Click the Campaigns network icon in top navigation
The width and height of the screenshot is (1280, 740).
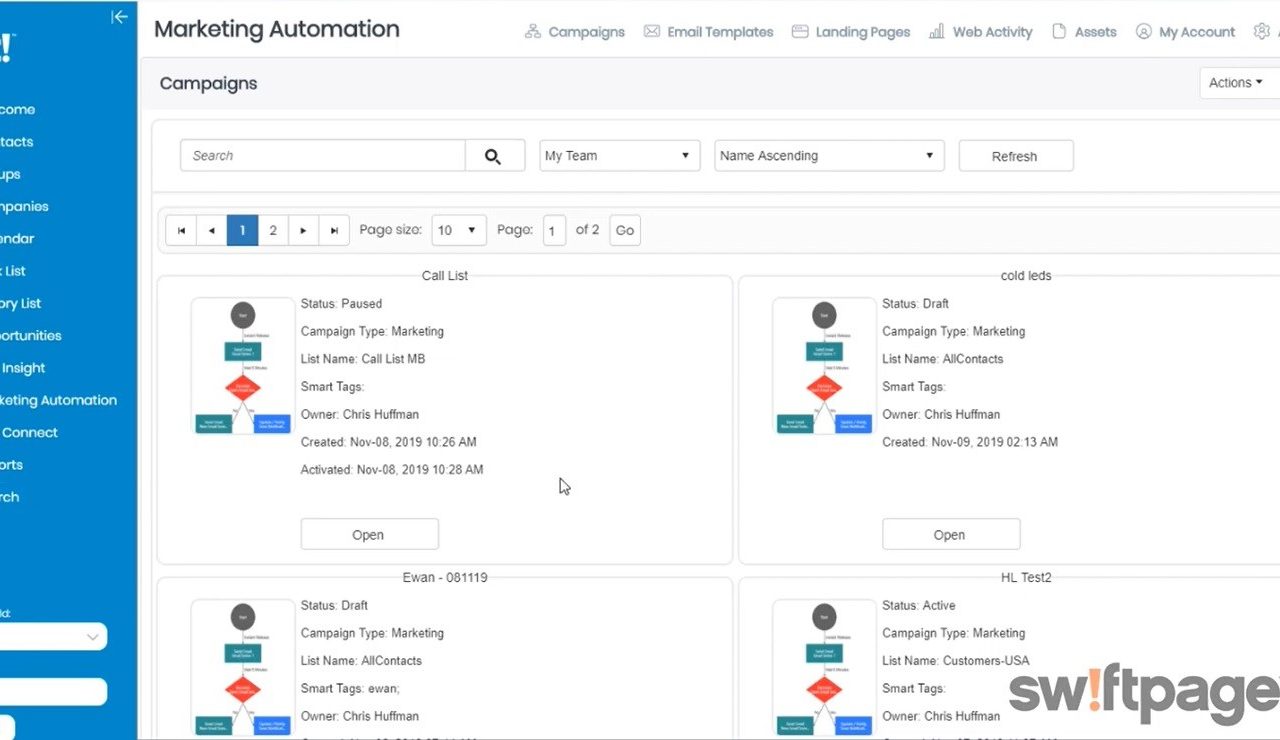(x=533, y=32)
